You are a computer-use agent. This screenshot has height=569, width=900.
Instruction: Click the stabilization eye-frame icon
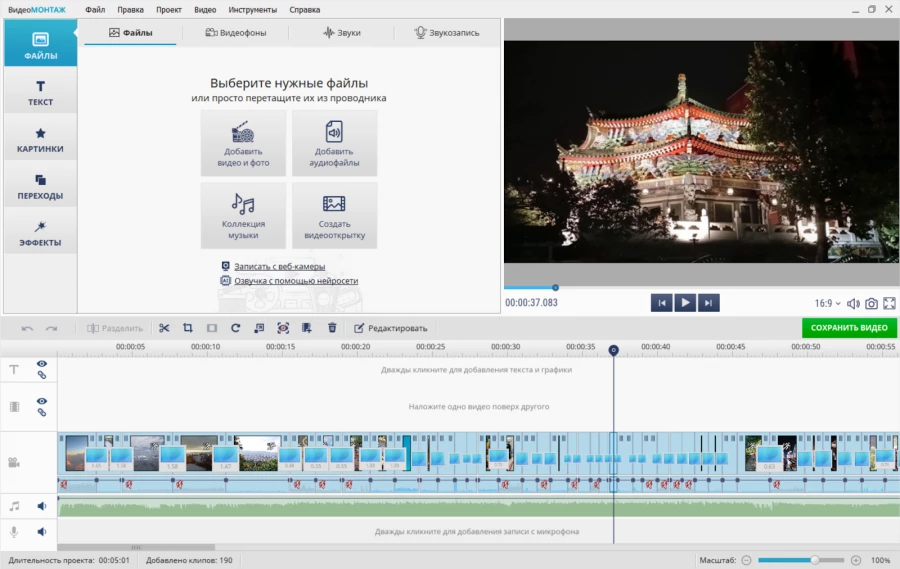pyautogui.click(x=283, y=328)
